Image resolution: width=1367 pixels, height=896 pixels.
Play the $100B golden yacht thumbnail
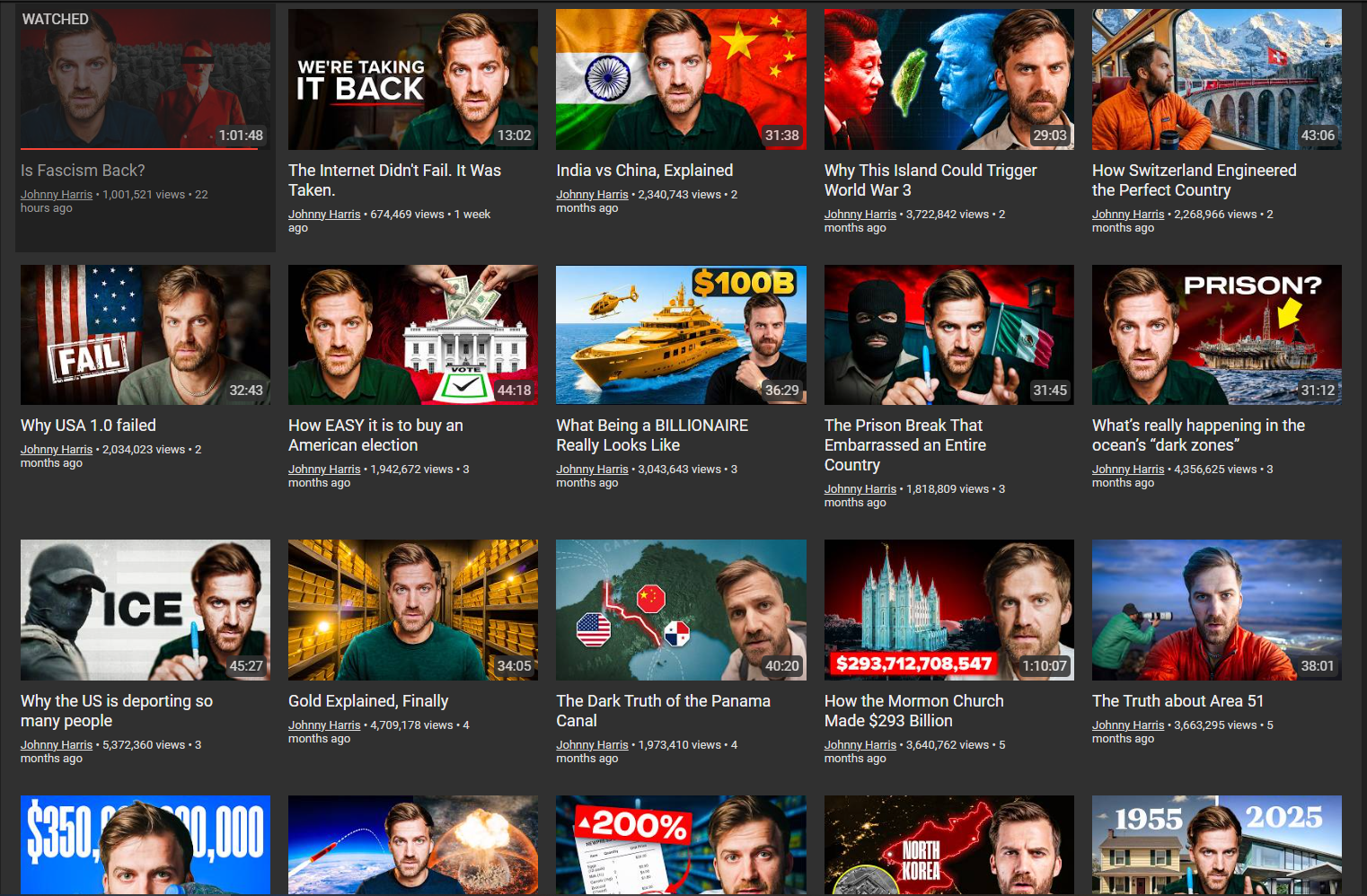pos(681,335)
